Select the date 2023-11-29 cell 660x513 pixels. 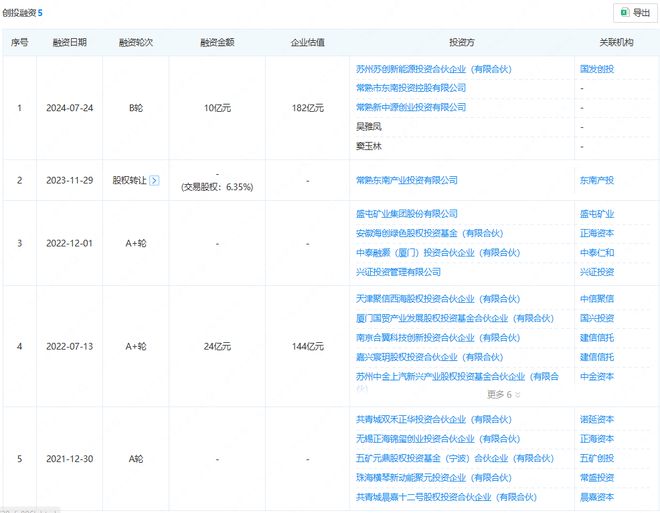tap(69, 181)
